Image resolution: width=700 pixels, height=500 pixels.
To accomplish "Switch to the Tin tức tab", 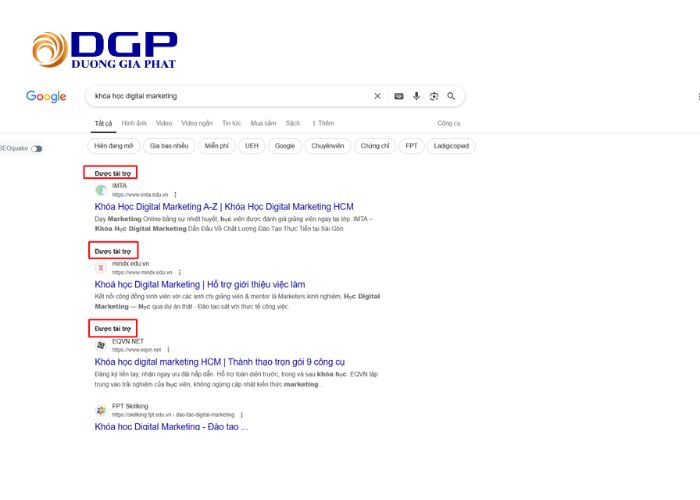I will click(231, 123).
